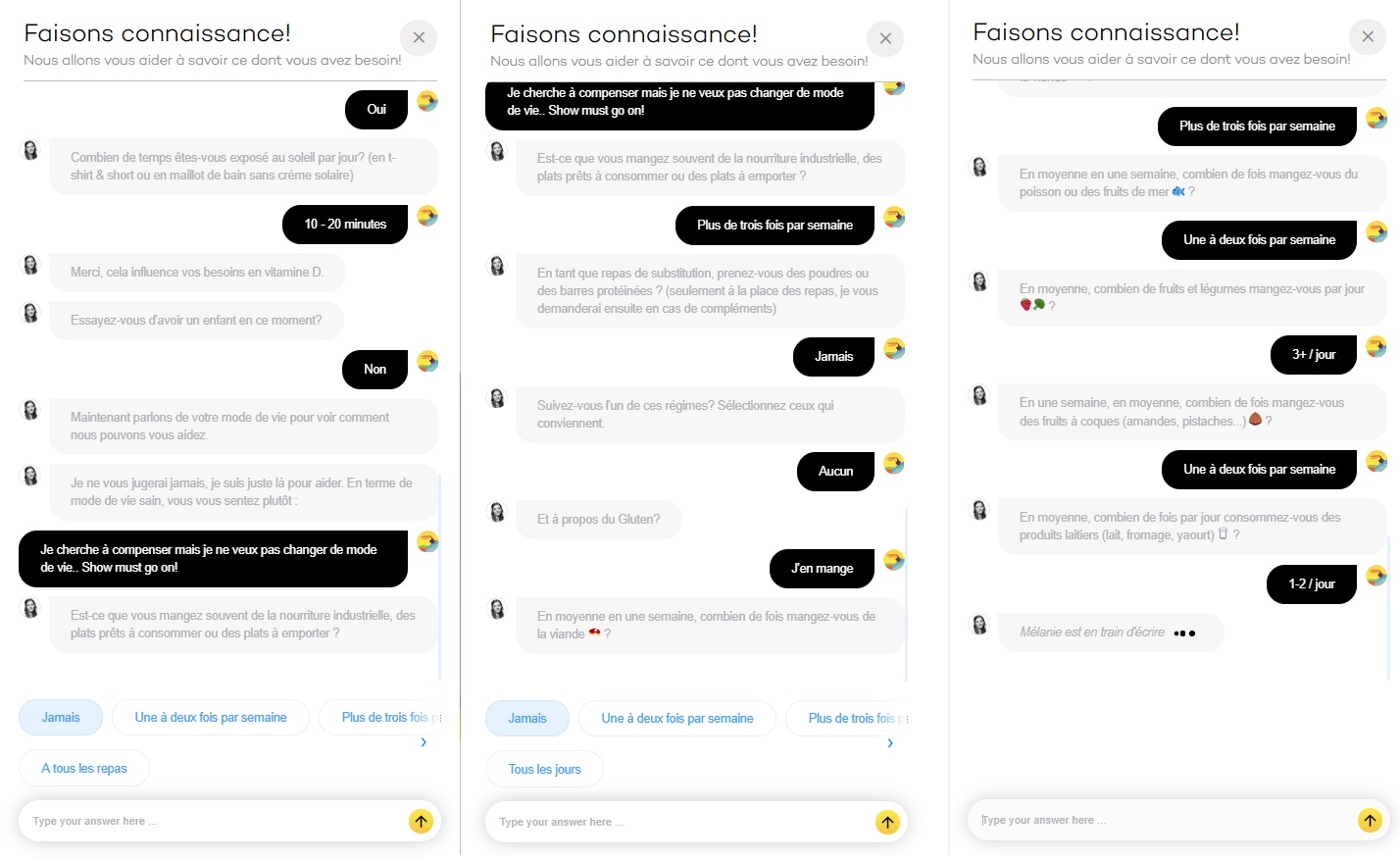The width and height of the screenshot is (1400, 860).
Task: Select 'Jamais' chip in middle panel
Action: [527, 719]
